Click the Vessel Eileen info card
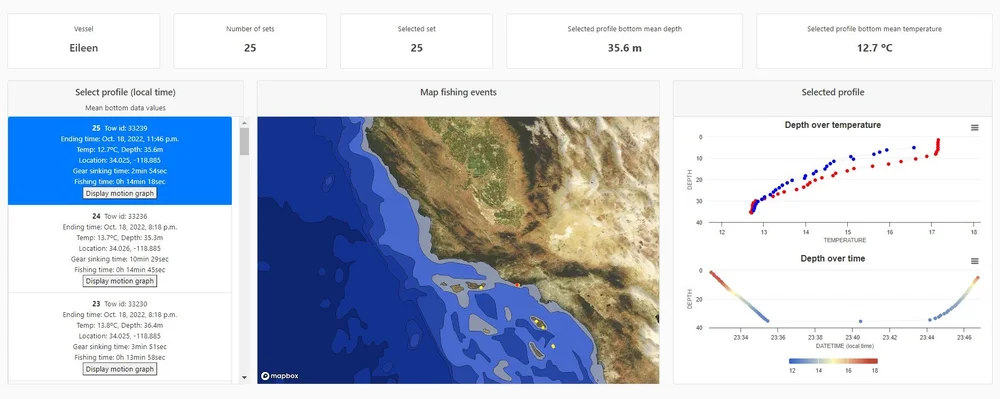Image resolution: width=1000 pixels, height=399 pixels. point(84,41)
